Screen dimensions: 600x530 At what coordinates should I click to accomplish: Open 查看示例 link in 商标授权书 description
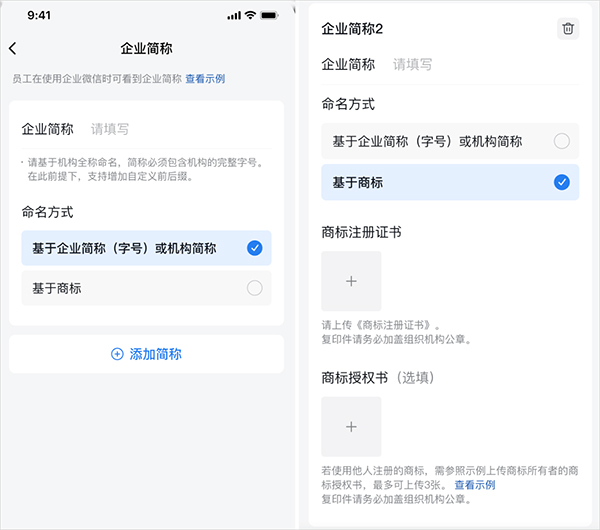(475, 485)
